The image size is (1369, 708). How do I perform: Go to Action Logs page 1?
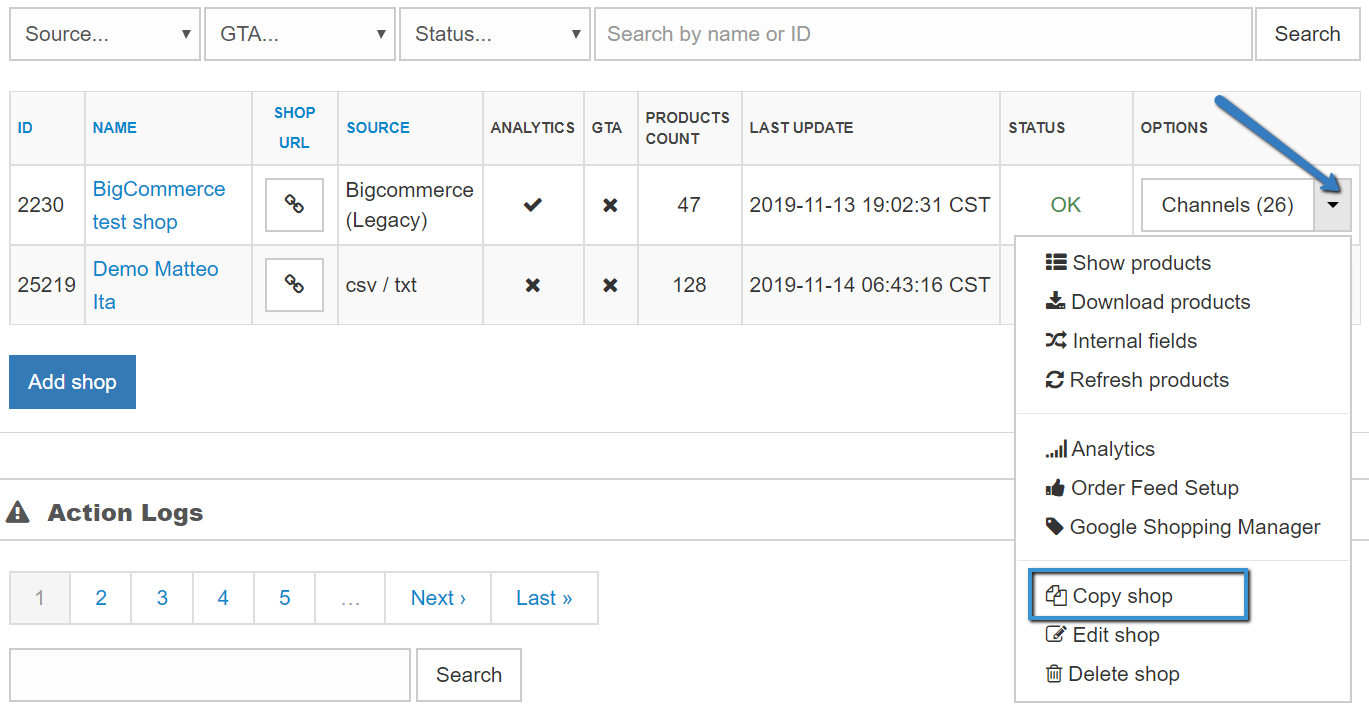[x=40, y=598]
